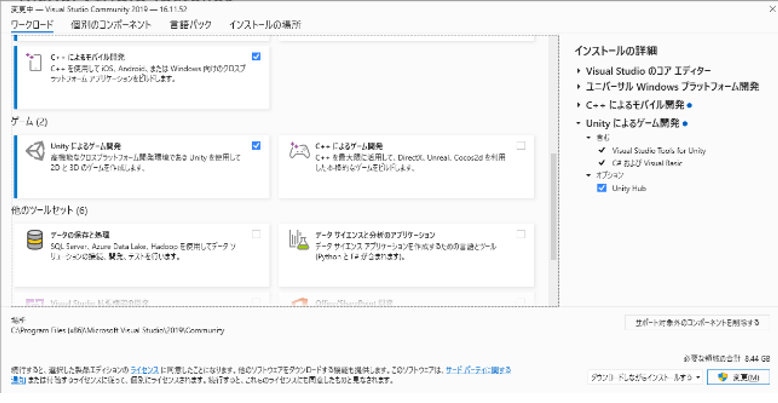Click the license hyperlink
Image resolution: width=778 pixels, height=403 pixels.
[144, 370]
